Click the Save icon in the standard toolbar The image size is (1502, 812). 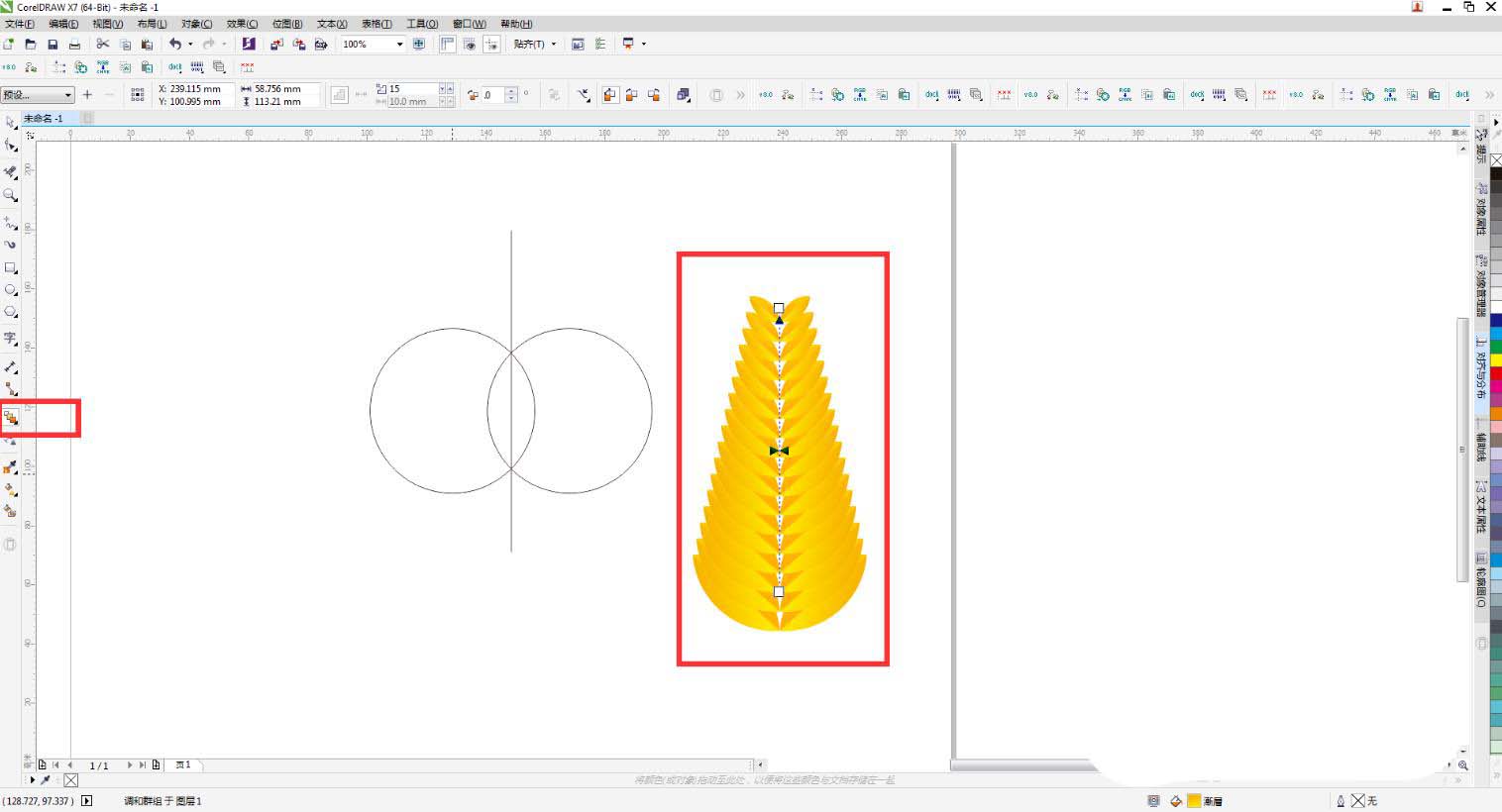[53, 44]
